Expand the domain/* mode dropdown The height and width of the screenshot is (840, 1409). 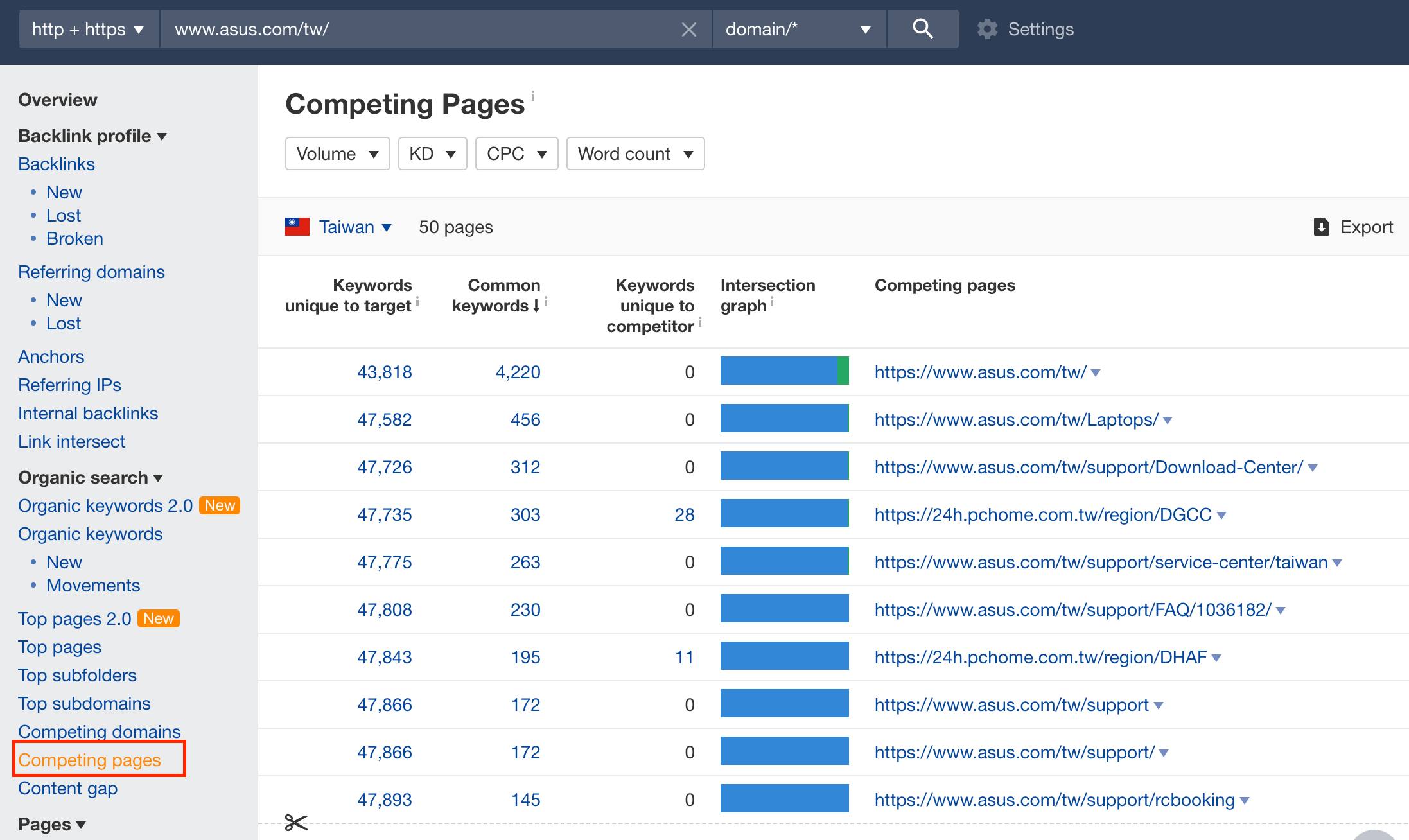(x=798, y=29)
